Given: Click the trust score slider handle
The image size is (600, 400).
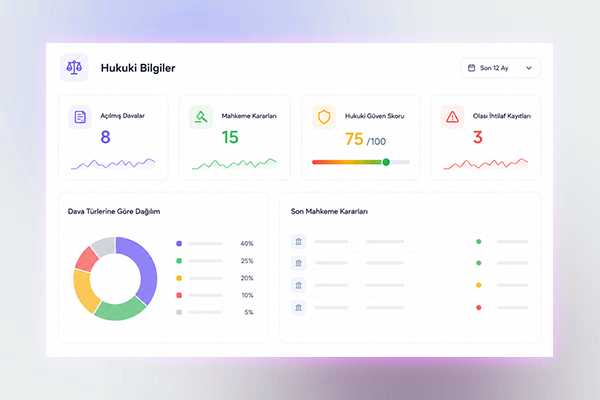Looking at the screenshot, I should [x=386, y=162].
